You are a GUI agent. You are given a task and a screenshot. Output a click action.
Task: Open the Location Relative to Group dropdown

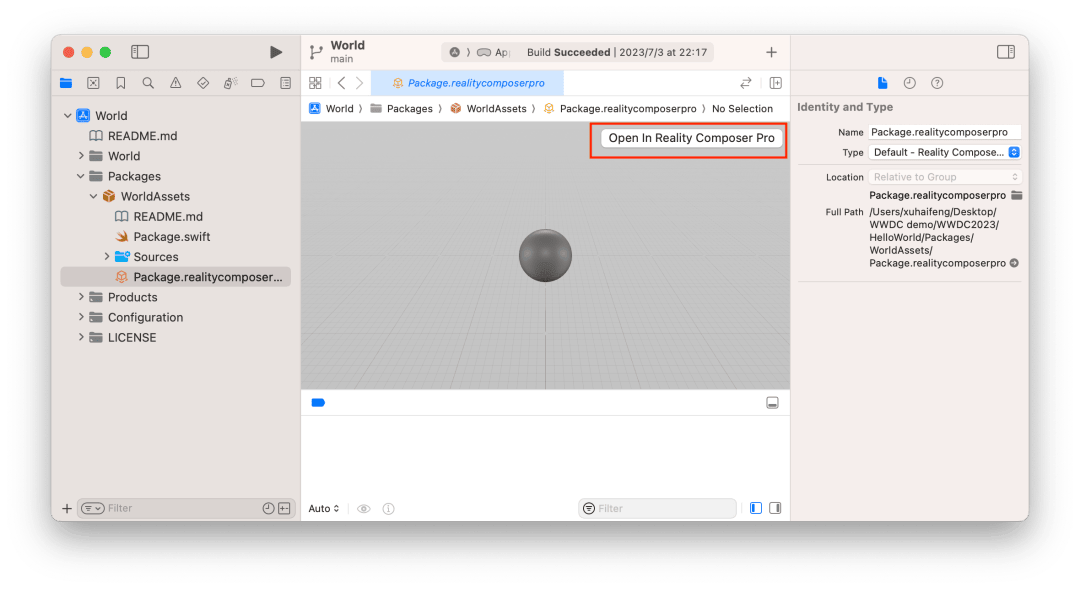[x=944, y=177]
